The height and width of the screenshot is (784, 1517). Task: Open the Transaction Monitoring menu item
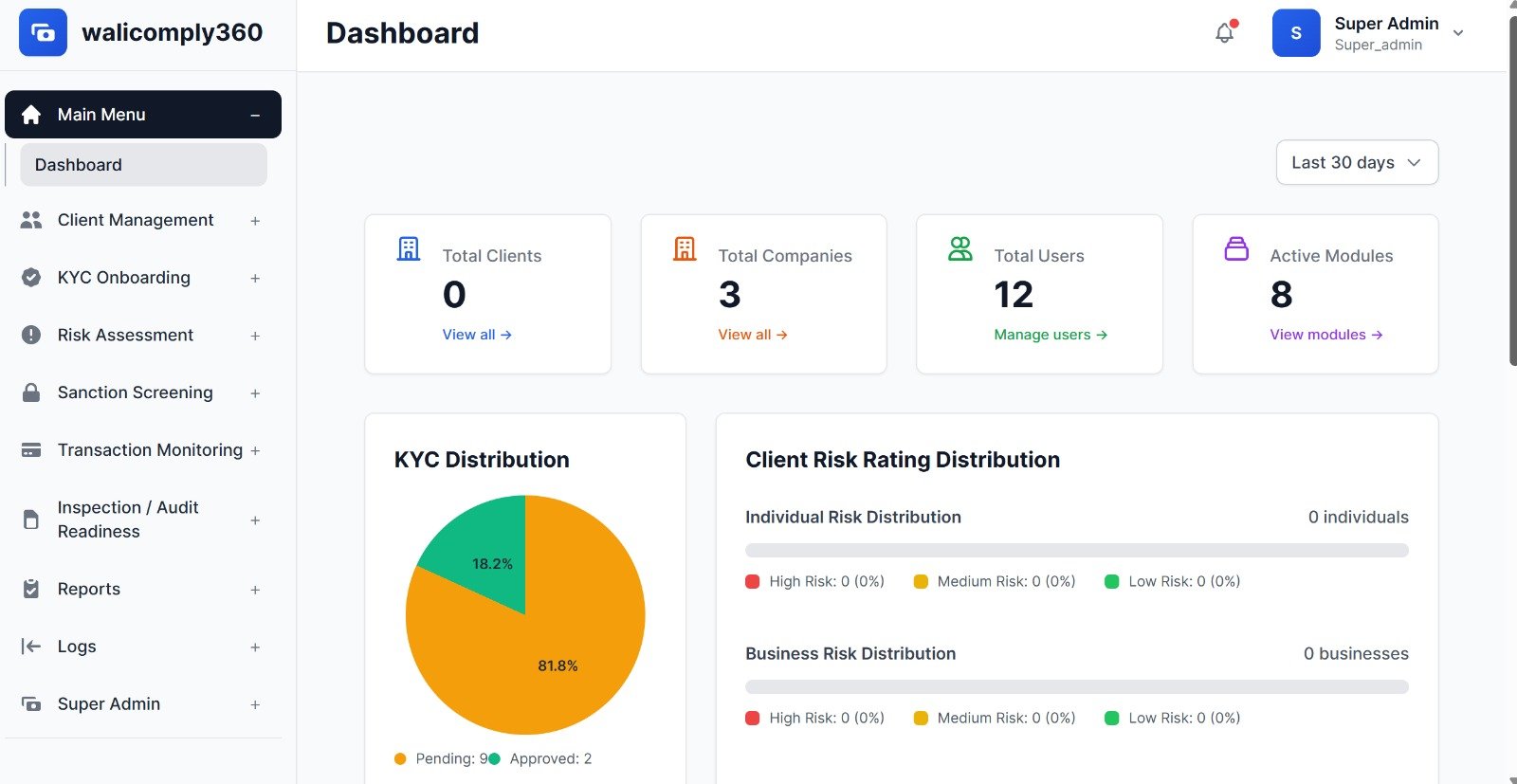150,450
